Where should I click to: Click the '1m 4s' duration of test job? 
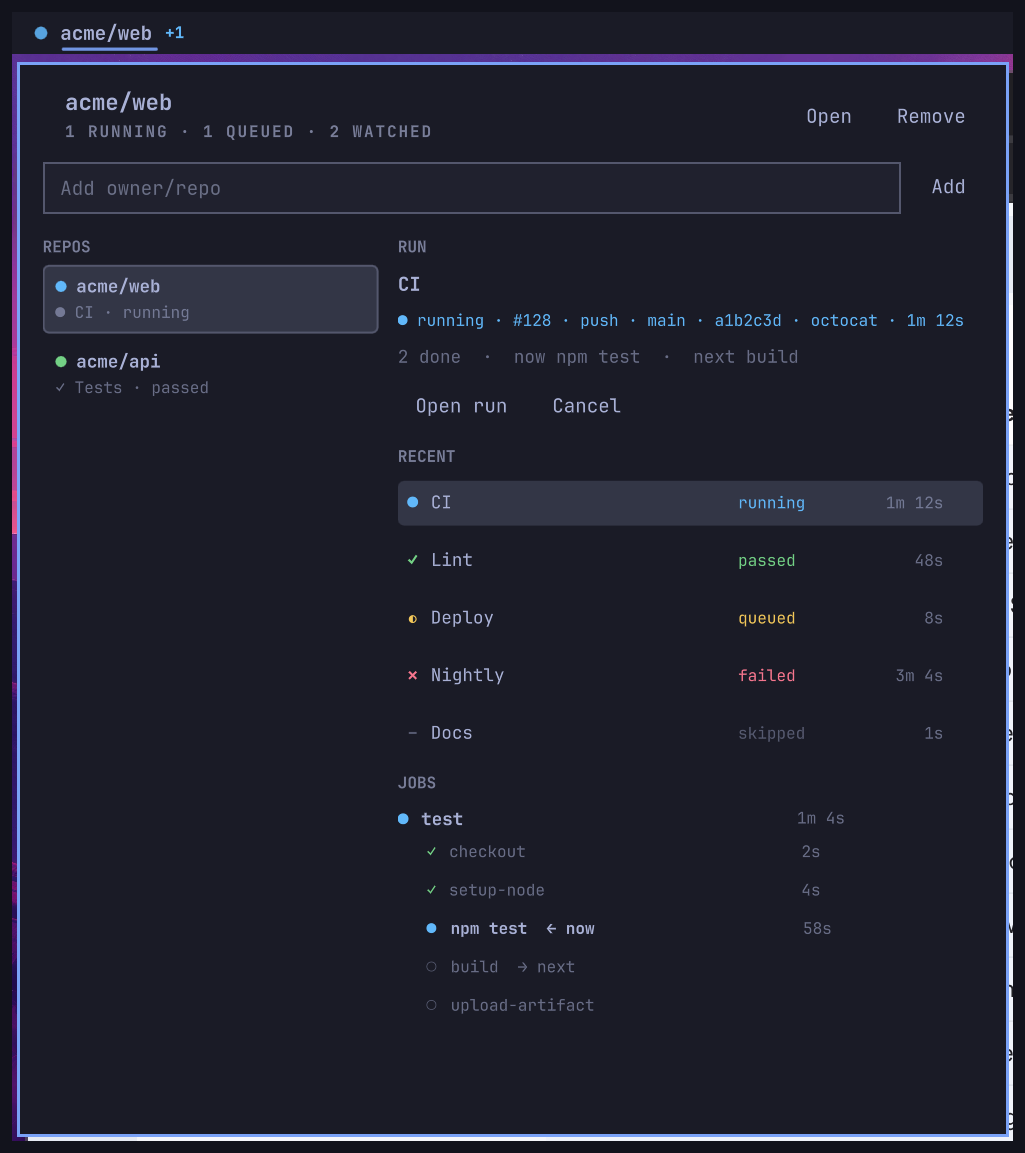click(x=821, y=818)
